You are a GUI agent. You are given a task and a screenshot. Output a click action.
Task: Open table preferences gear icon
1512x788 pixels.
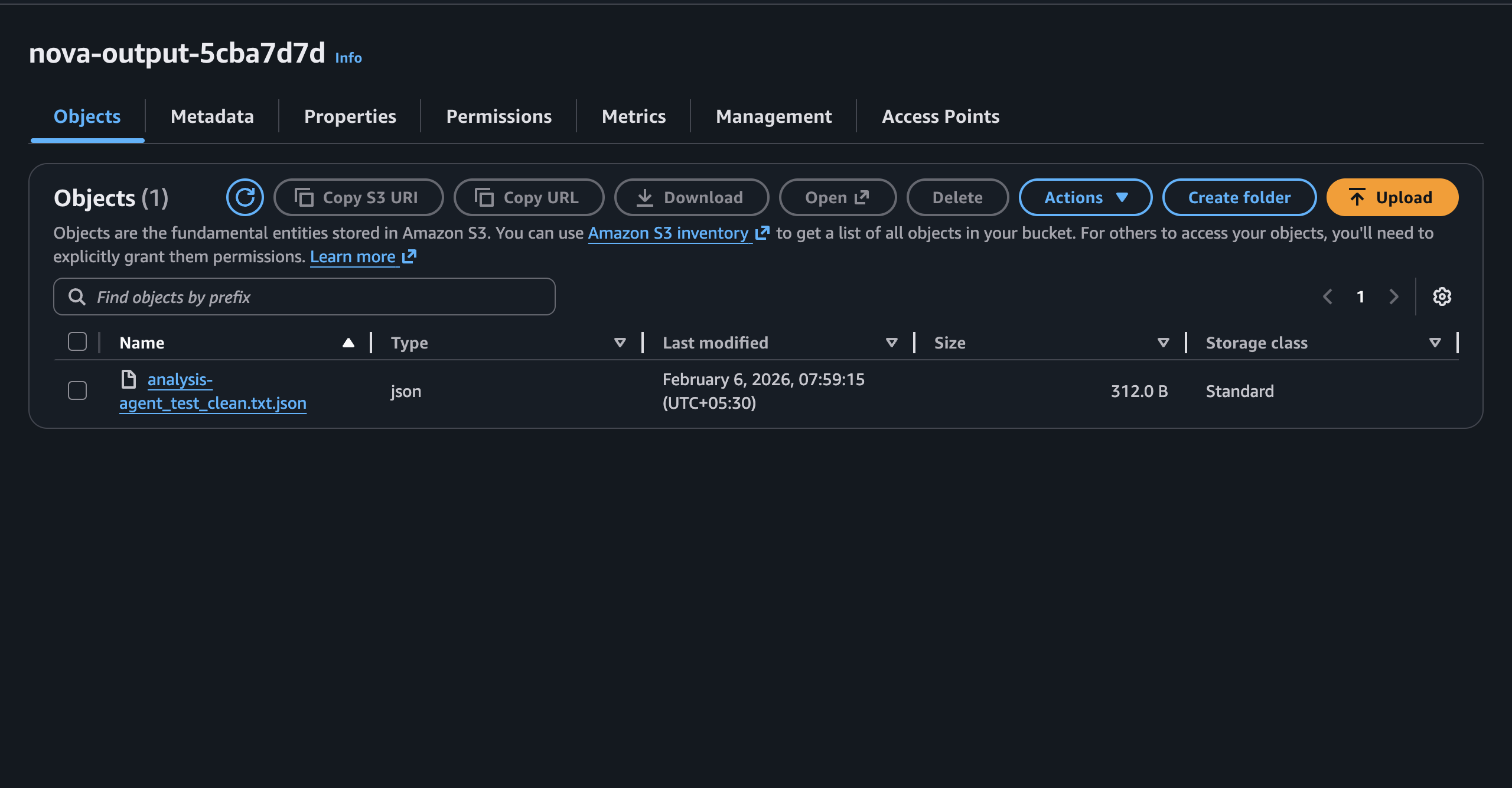(x=1442, y=297)
